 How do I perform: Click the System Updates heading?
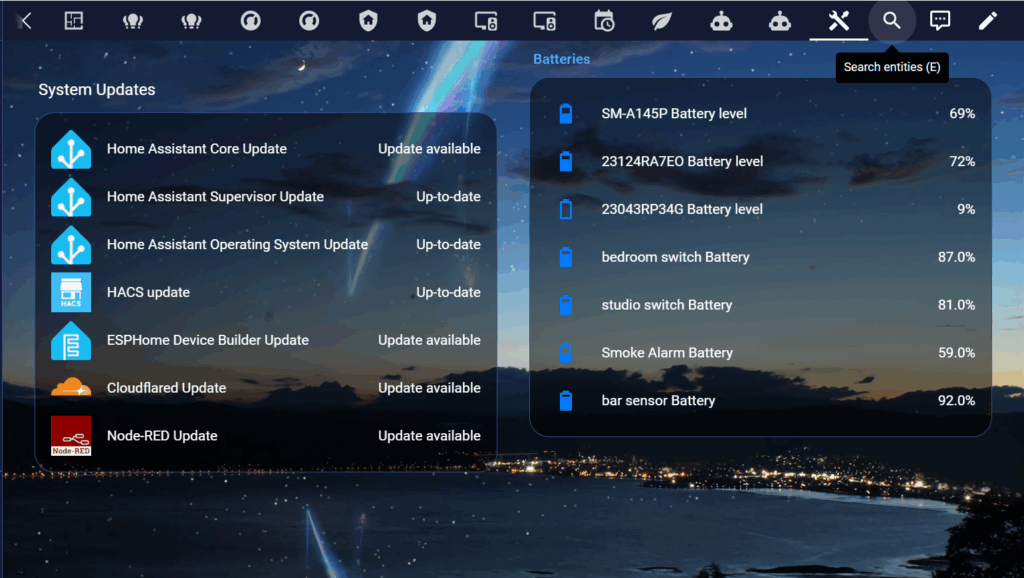point(97,89)
